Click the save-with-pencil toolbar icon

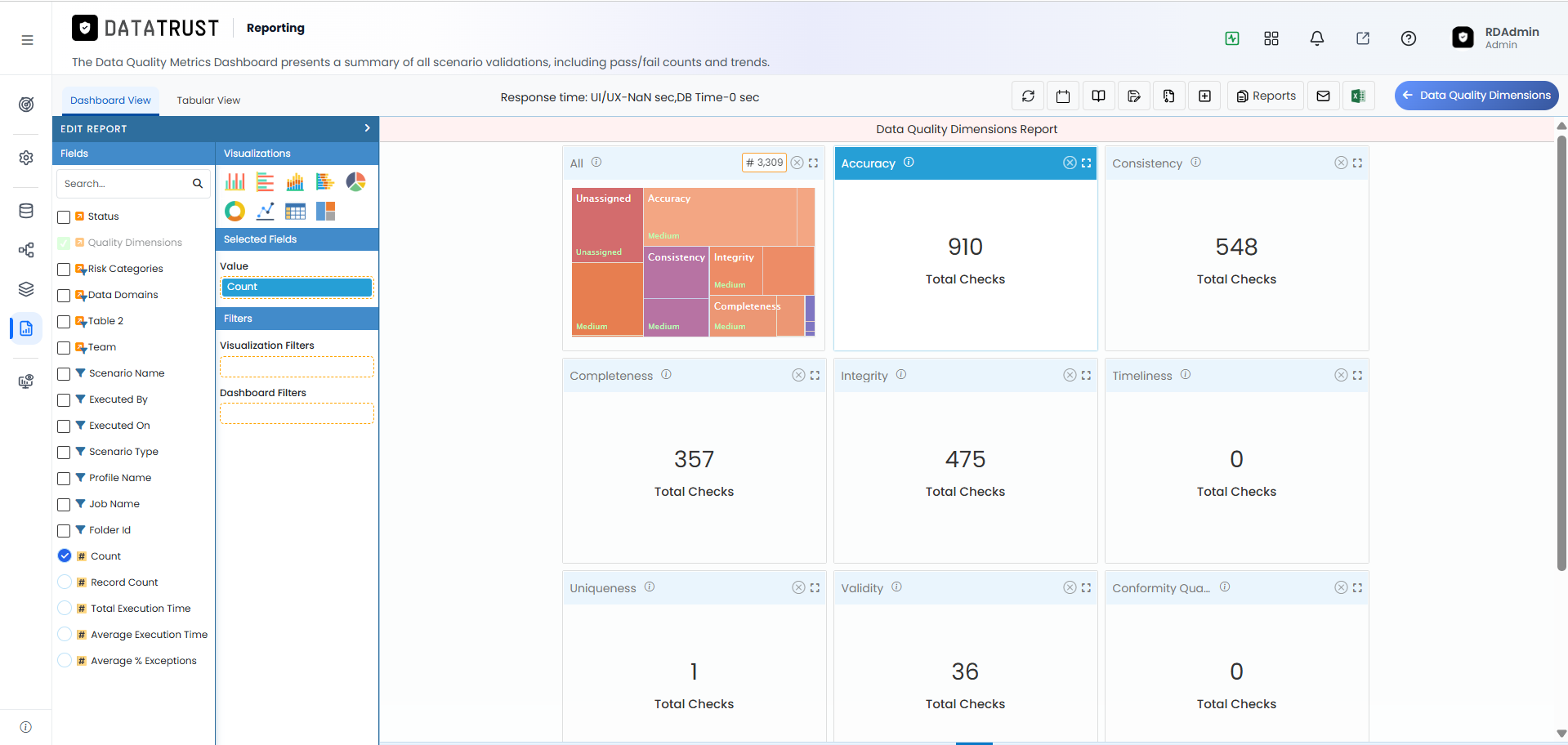click(x=1134, y=96)
